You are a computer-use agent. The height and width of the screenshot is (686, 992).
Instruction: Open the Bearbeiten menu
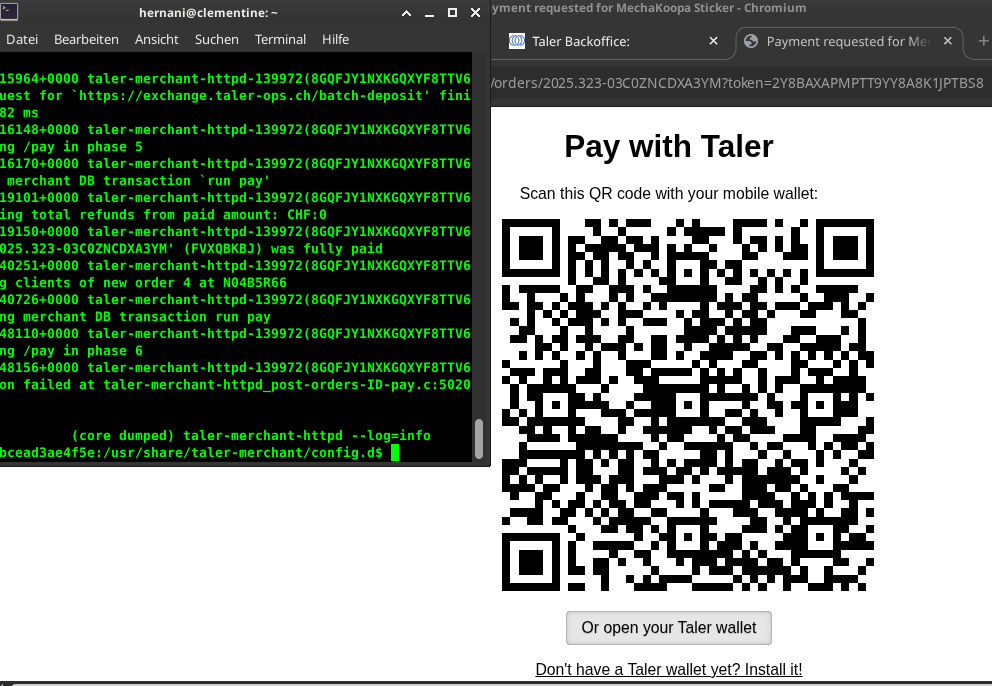click(86, 39)
